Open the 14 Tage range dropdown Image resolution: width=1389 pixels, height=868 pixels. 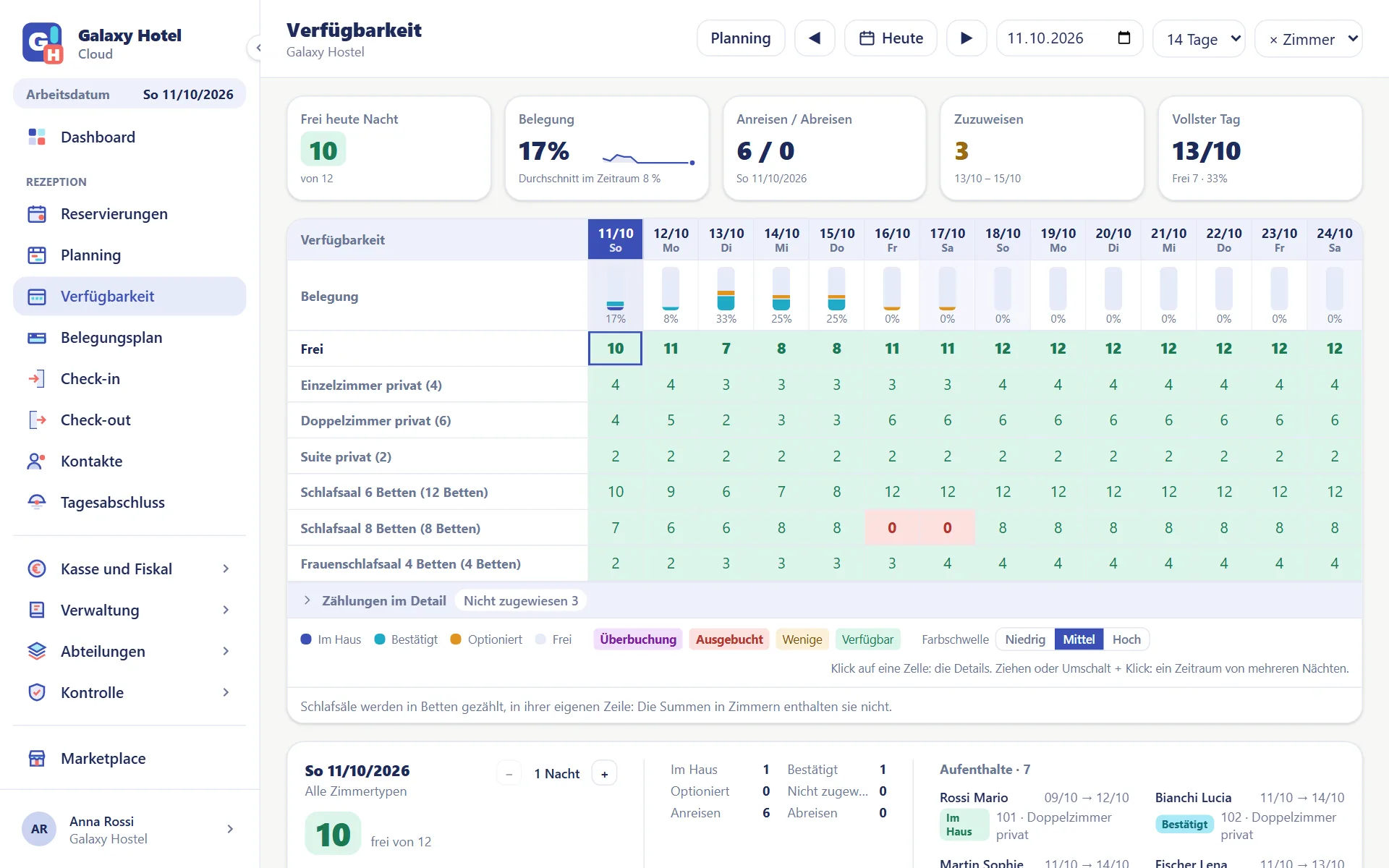(x=1199, y=38)
